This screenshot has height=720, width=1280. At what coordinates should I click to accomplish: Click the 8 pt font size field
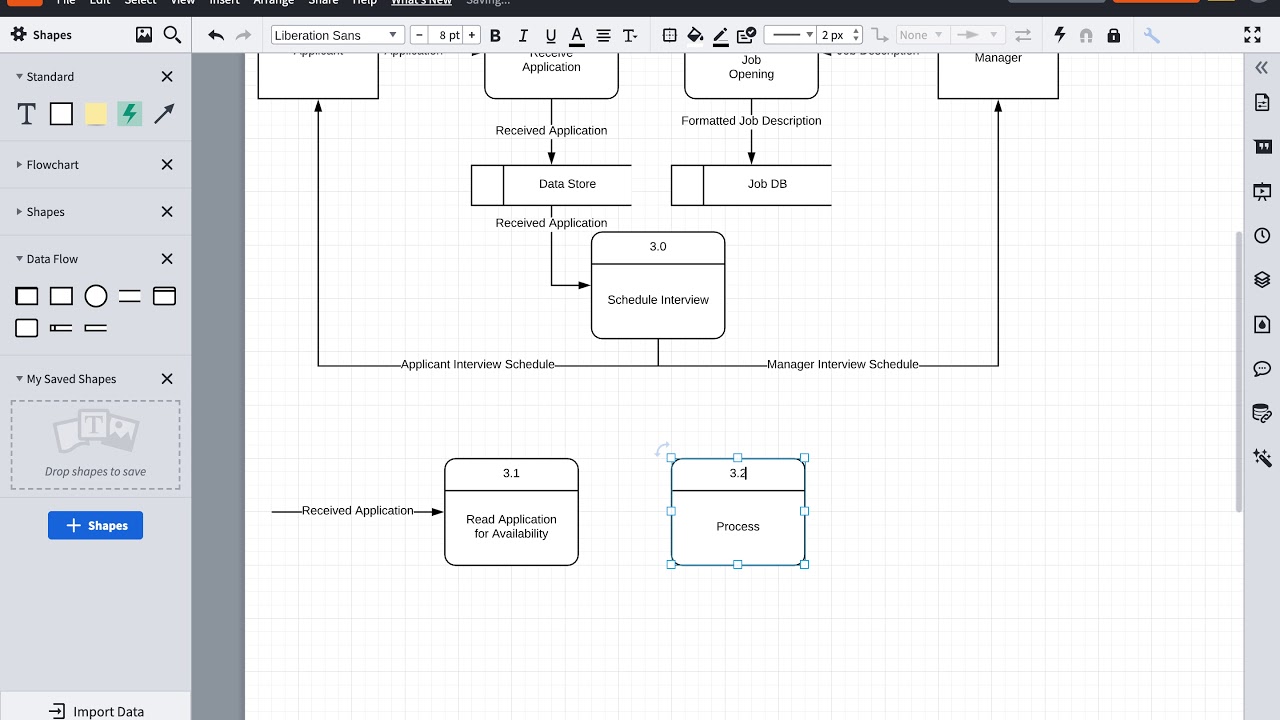click(446, 35)
